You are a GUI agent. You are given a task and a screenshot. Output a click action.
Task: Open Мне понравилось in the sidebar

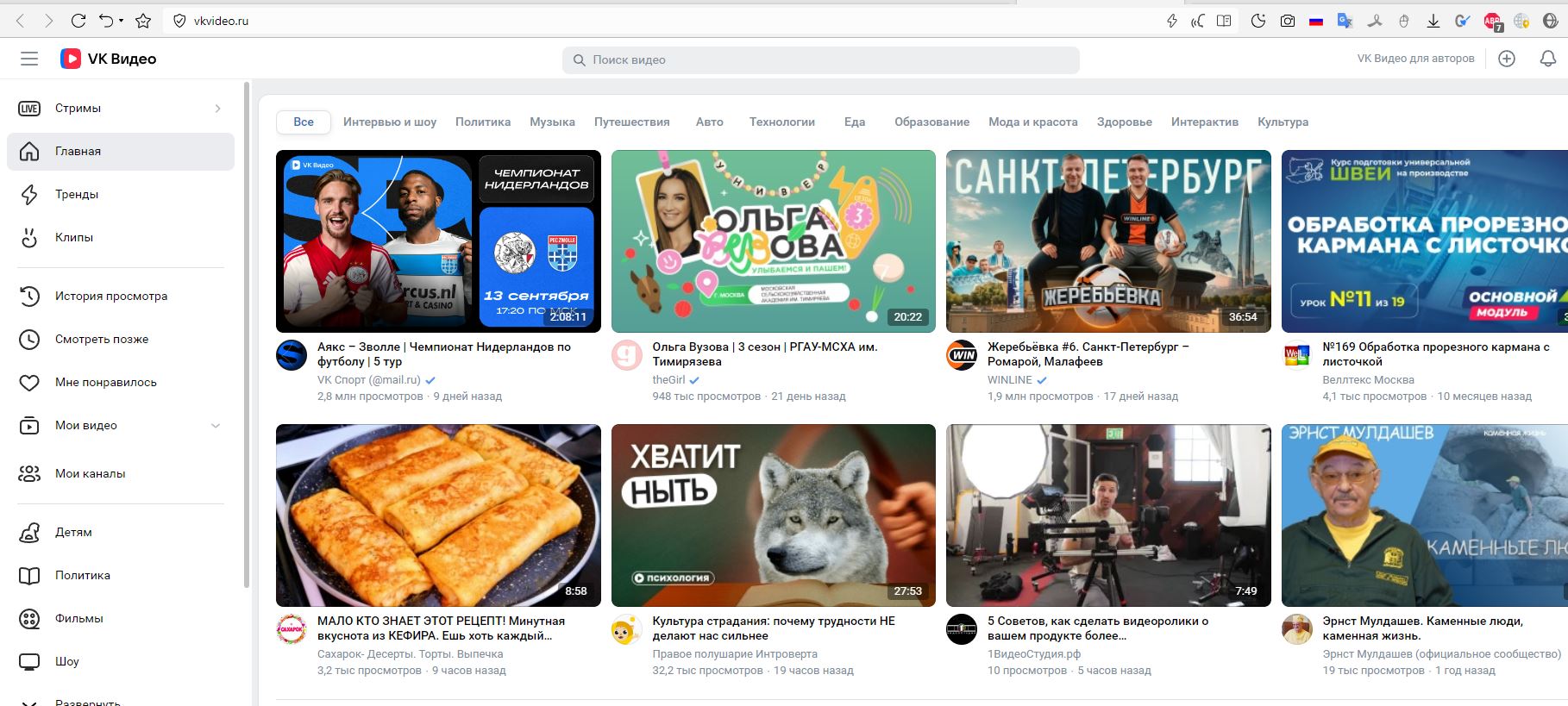[x=106, y=382]
